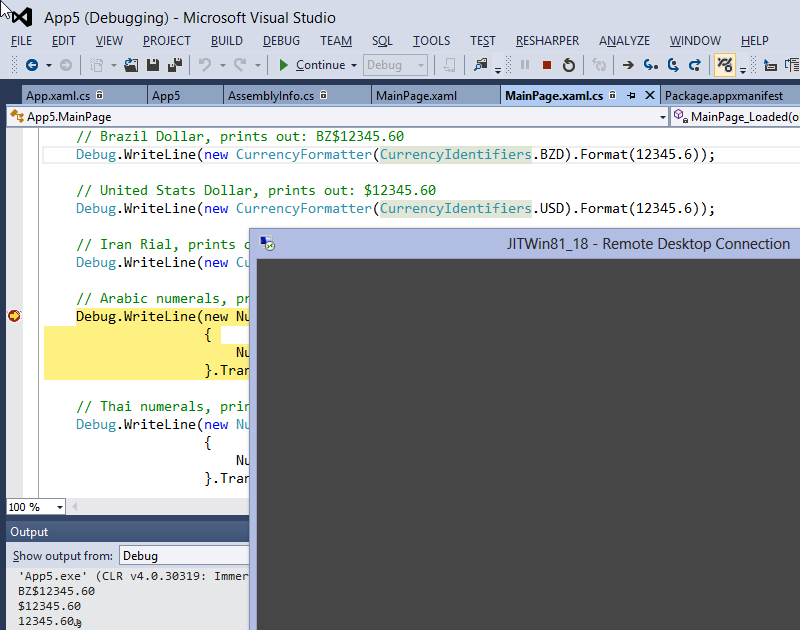Click the Undo arrow icon
The height and width of the screenshot is (630, 800).
205,65
